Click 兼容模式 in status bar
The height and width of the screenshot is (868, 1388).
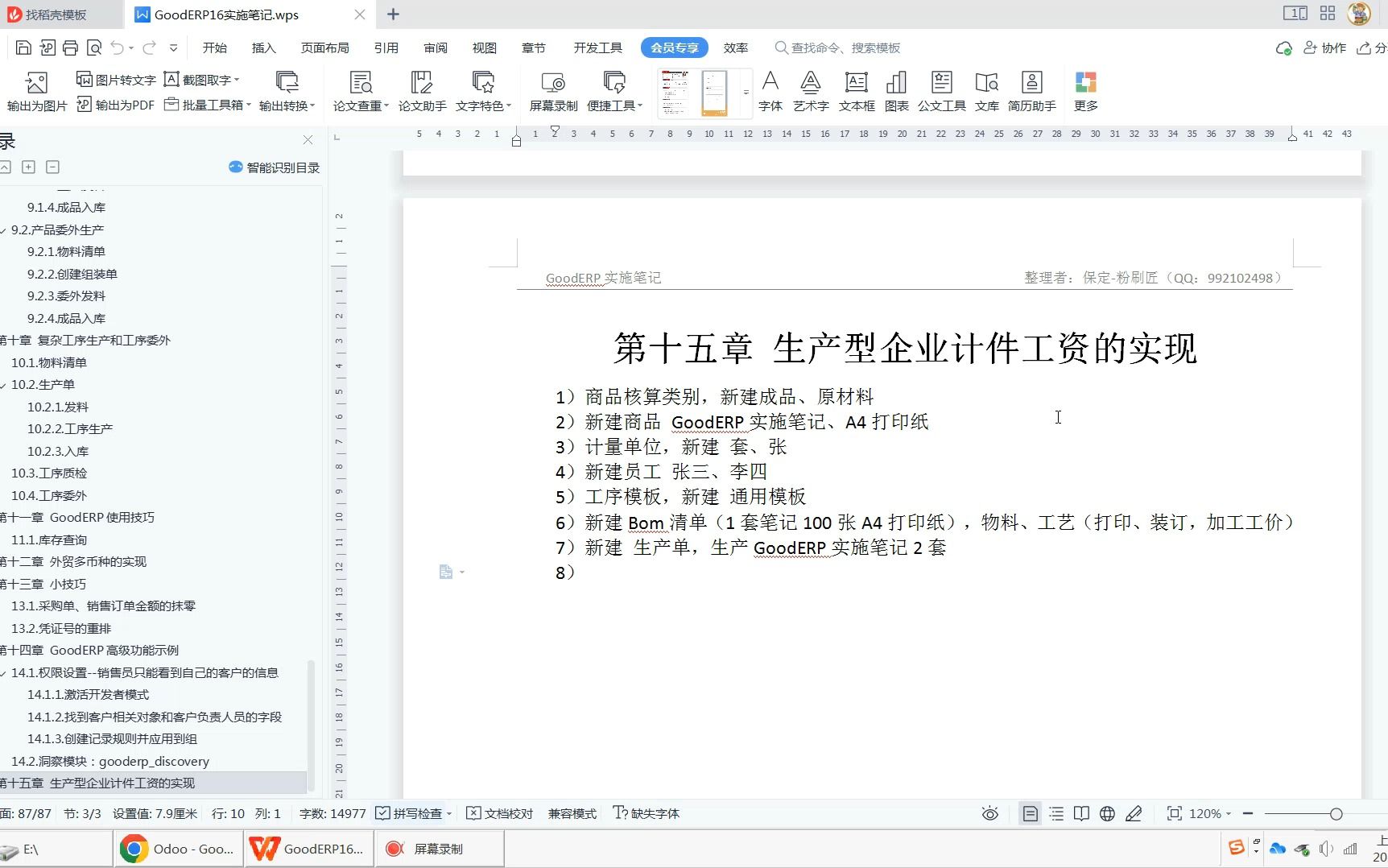tap(572, 814)
